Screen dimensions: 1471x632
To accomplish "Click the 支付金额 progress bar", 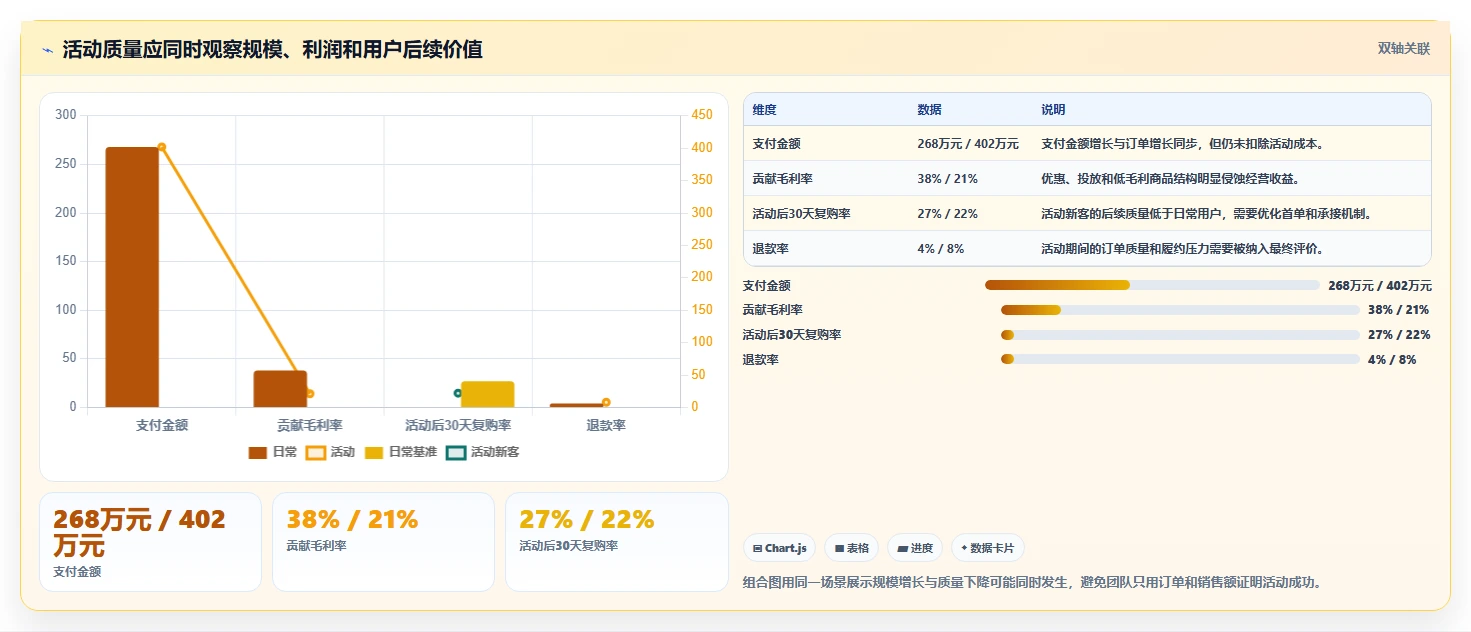I will (1152, 285).
